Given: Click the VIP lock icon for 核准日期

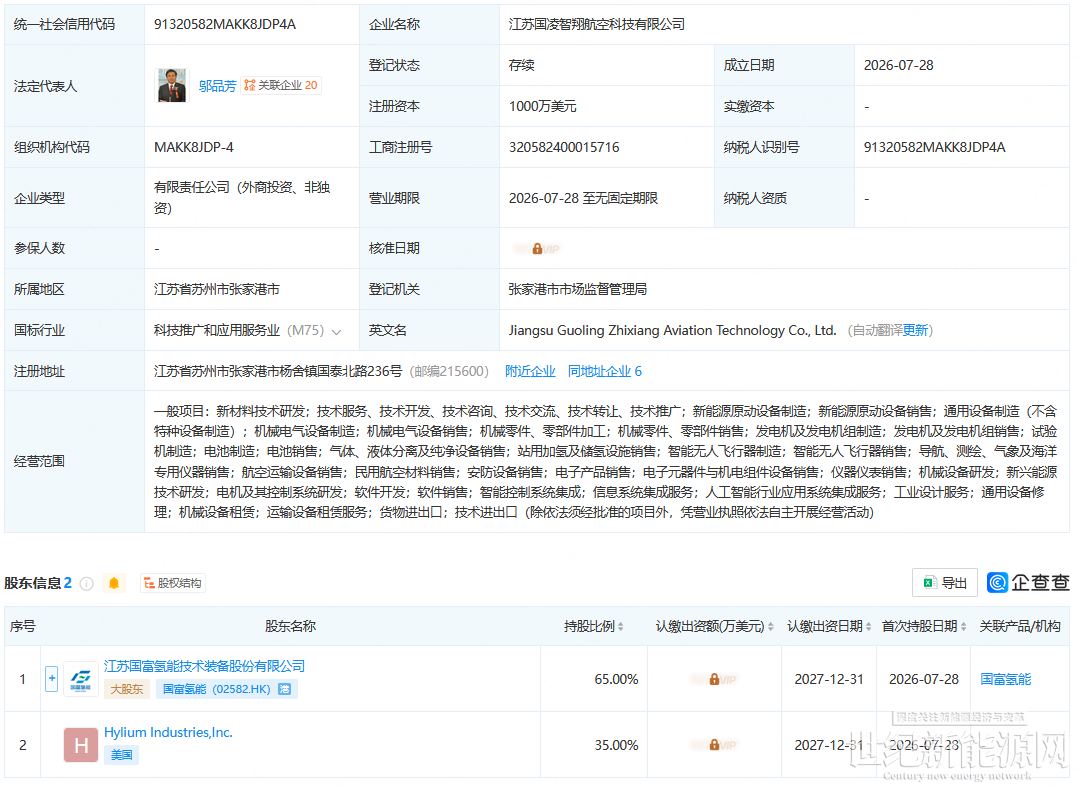Looking at the screenshot, I should [537, 249].
